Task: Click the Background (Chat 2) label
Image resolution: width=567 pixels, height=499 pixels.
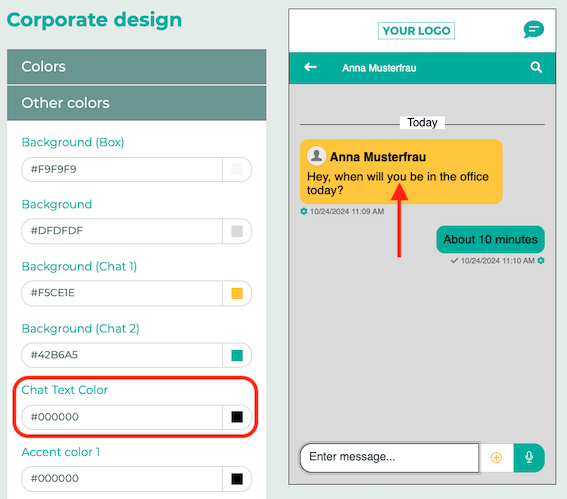Action: [80, 329]
